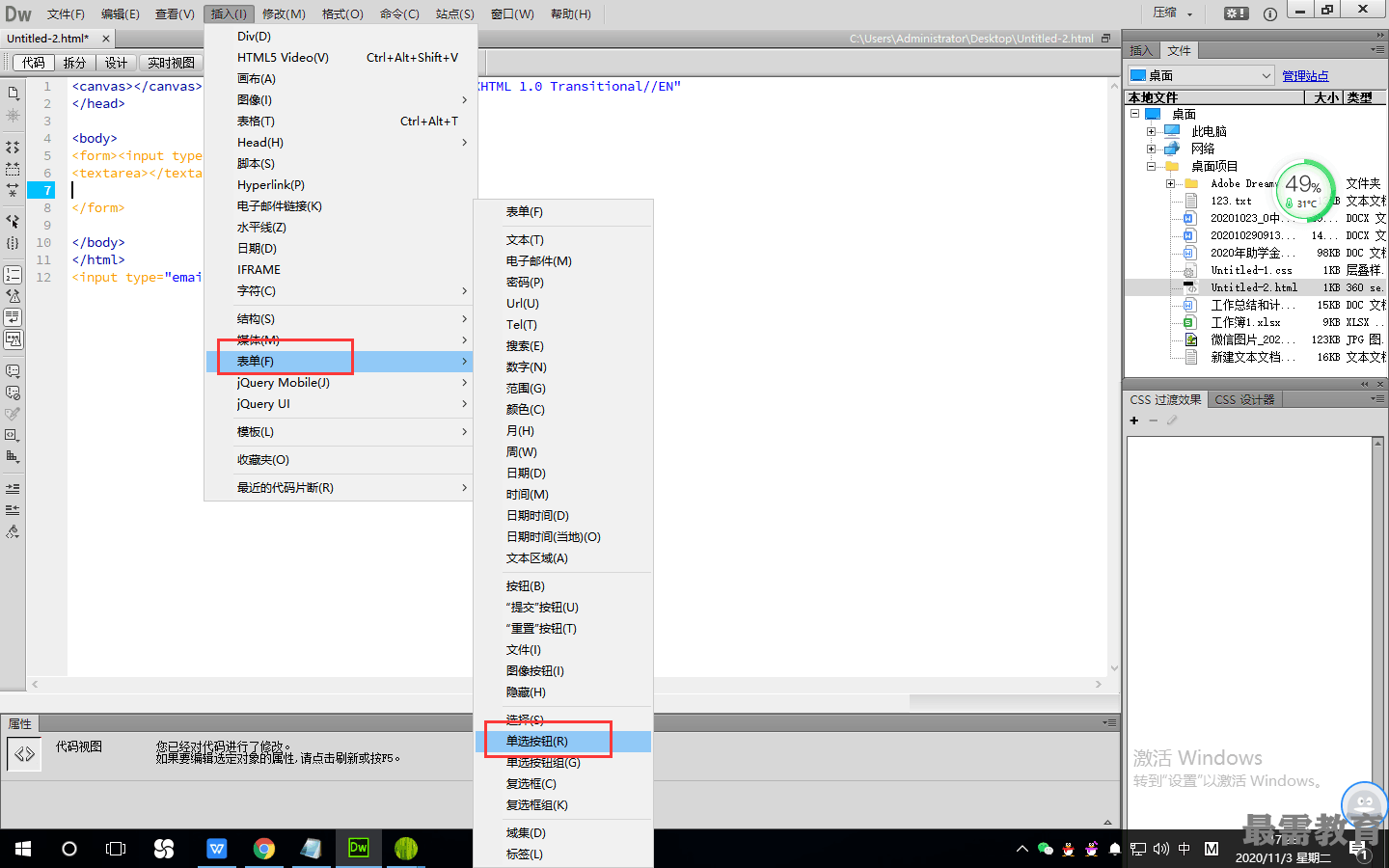Expand the This PC (此电脑) tree node

(1151, 131)
